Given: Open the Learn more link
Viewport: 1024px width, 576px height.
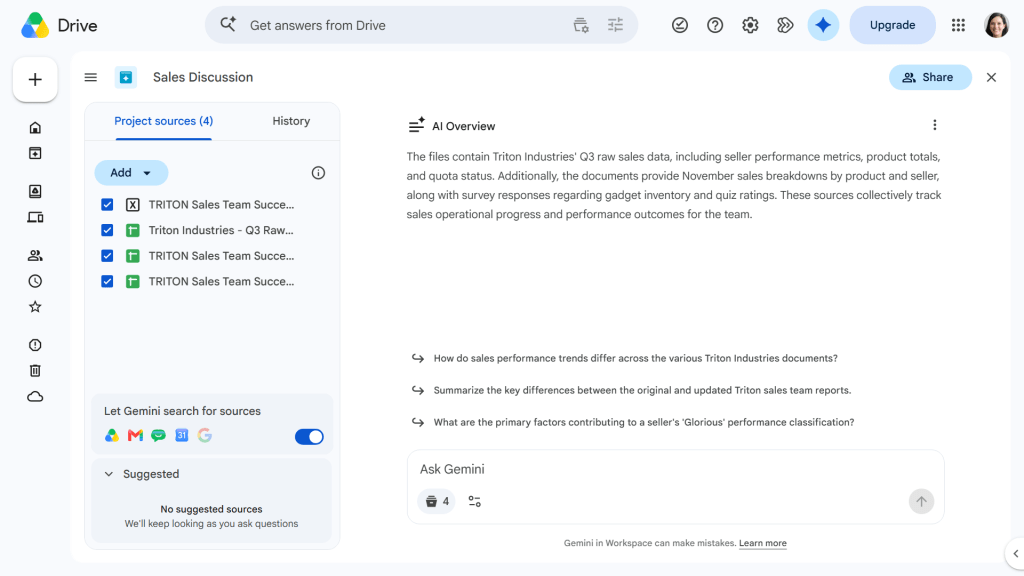Looking at the screenshot, I should click(x=763, y=543).
